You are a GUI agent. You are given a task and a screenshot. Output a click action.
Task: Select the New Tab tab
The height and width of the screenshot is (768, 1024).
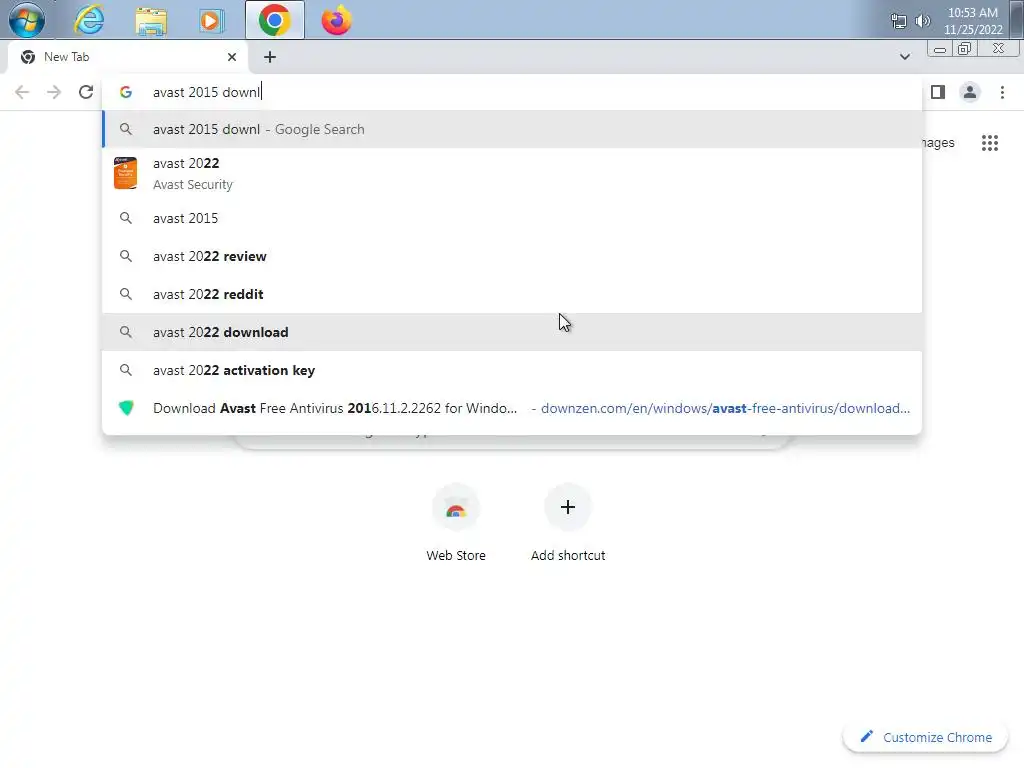127,57
